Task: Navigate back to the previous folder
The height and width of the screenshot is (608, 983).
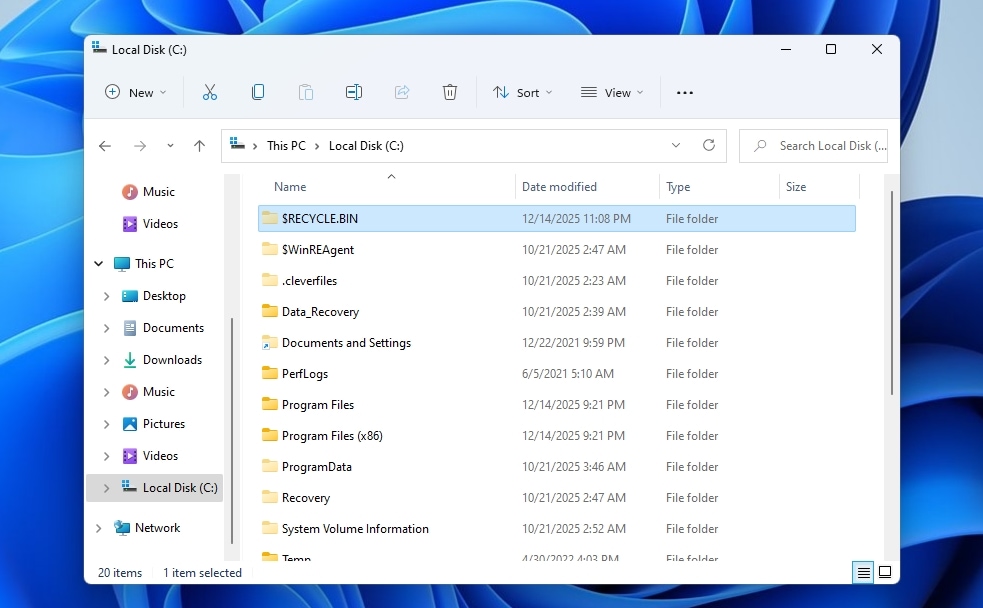Action: (104, 145)
